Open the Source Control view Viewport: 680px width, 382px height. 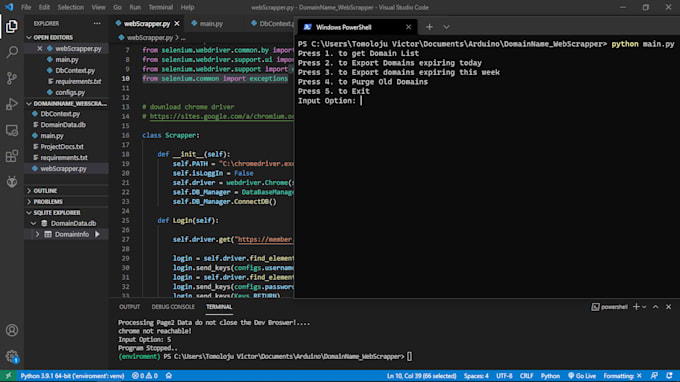(12, 78)
